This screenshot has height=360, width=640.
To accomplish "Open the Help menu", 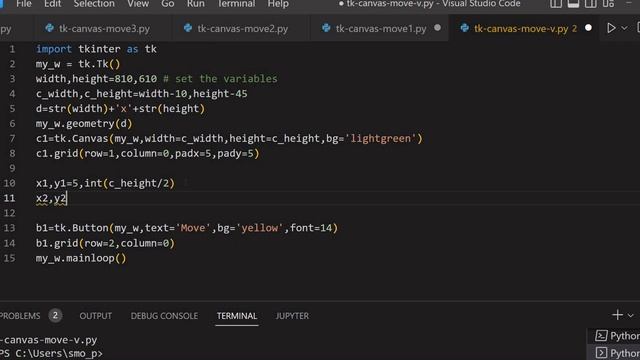I will tap(278, 4).
